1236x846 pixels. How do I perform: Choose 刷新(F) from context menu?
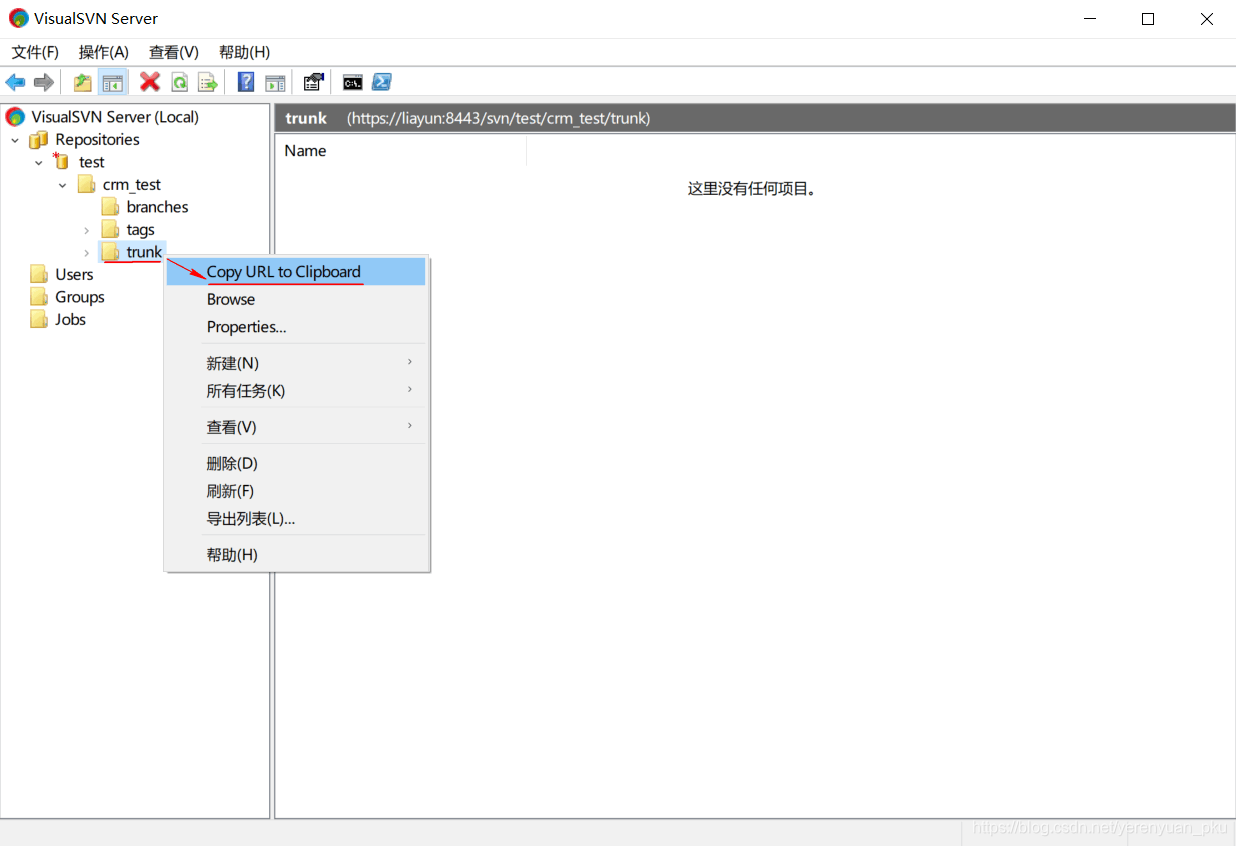point(297,491)
